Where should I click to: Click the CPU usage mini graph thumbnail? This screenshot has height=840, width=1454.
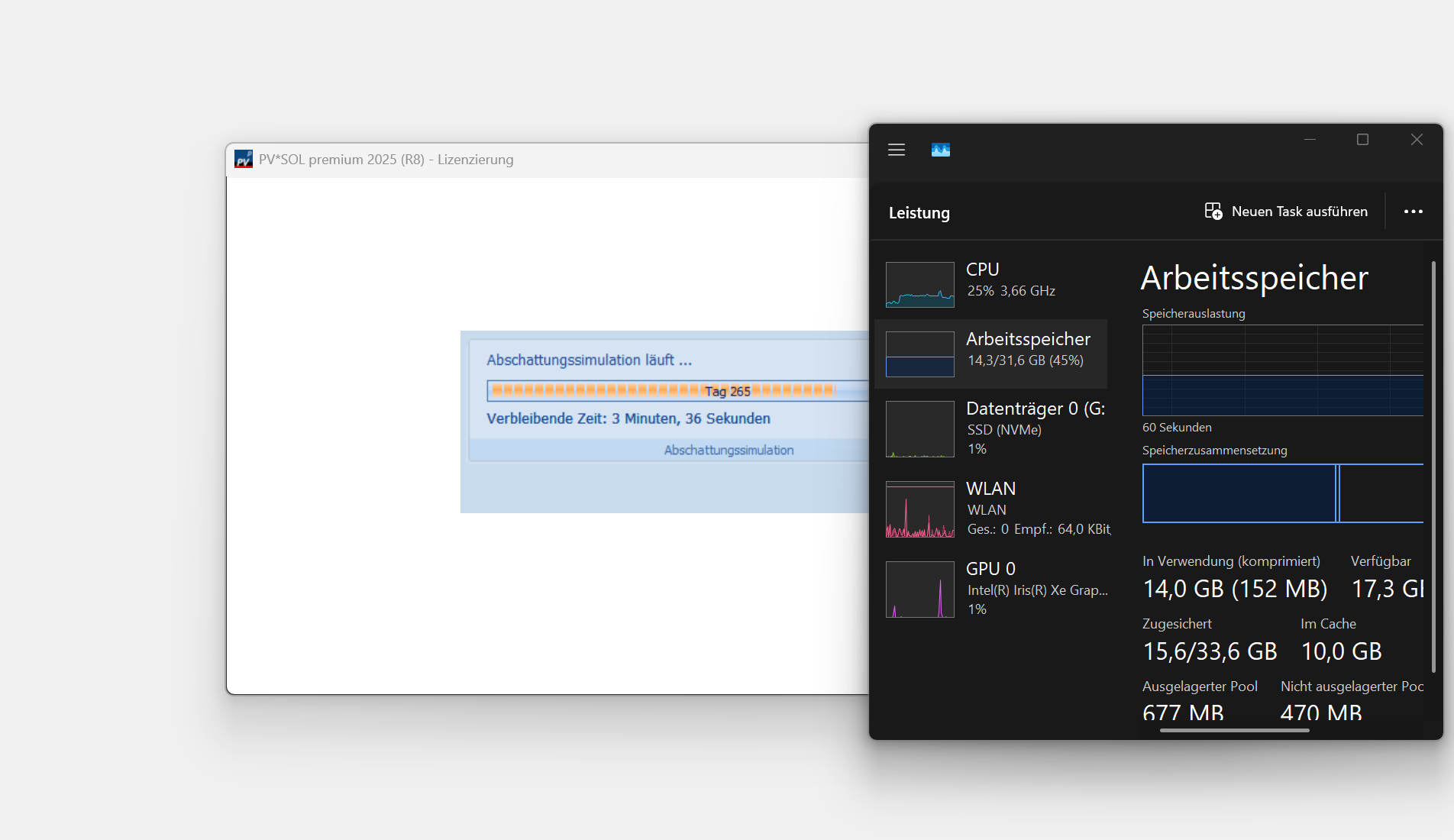point(920,285)
